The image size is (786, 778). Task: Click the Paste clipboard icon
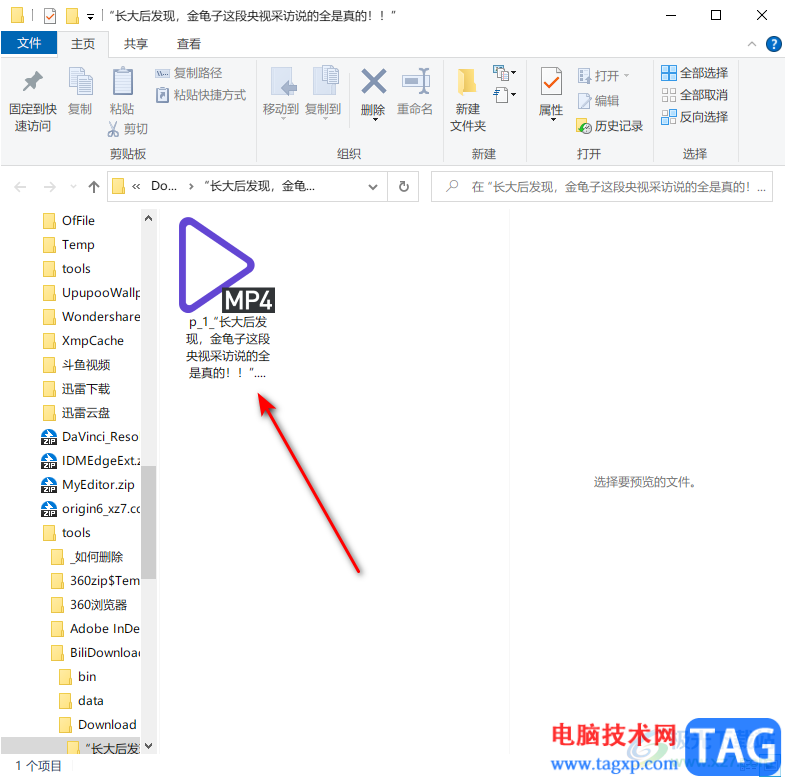click(x=122, y=81)
